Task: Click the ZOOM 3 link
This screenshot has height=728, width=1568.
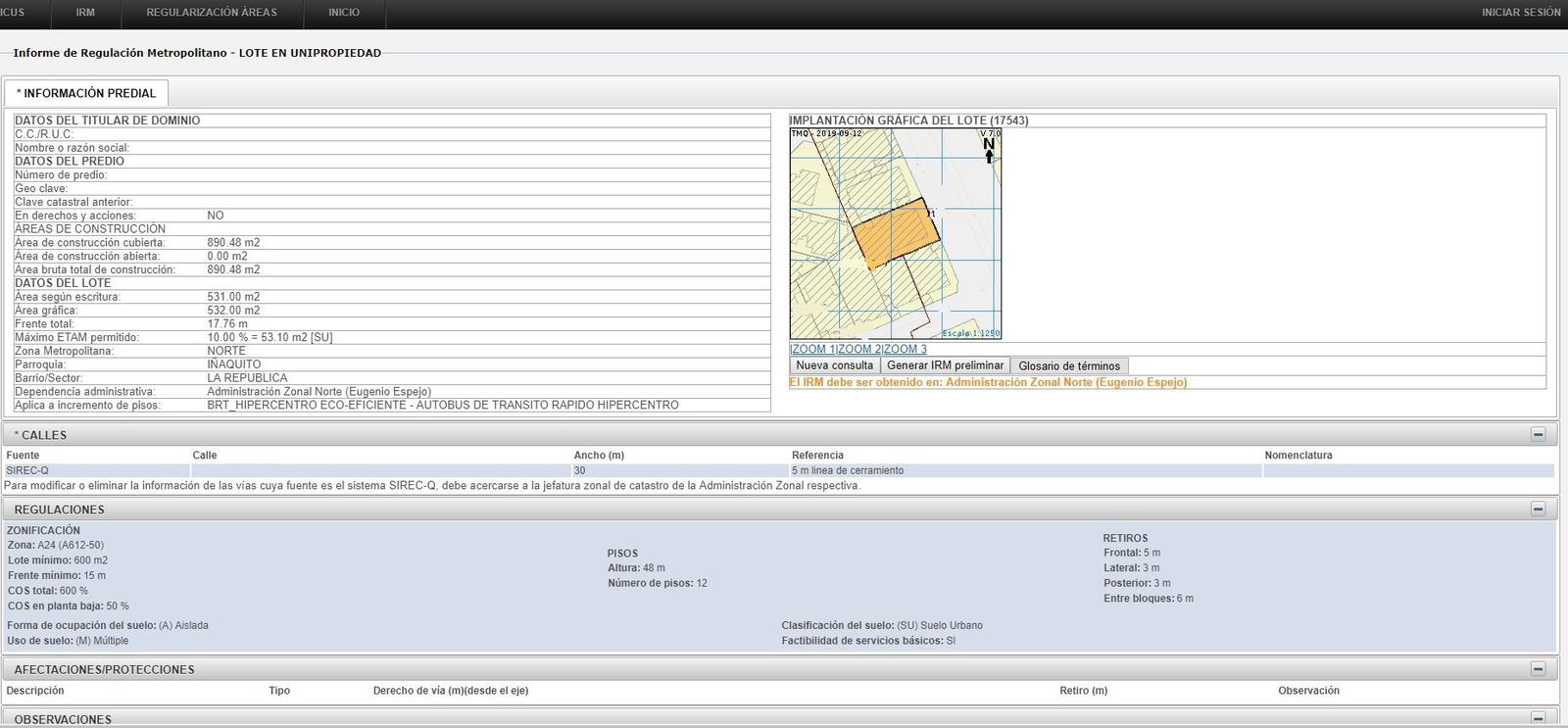Action: point(904,349)
